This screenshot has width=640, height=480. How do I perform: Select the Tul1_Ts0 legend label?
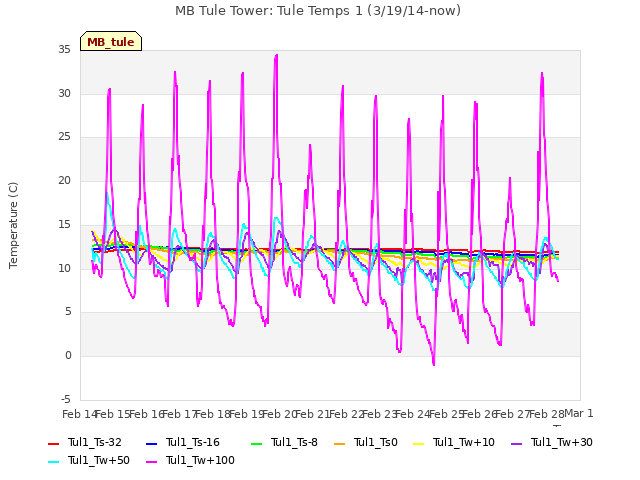click(376, 442)
